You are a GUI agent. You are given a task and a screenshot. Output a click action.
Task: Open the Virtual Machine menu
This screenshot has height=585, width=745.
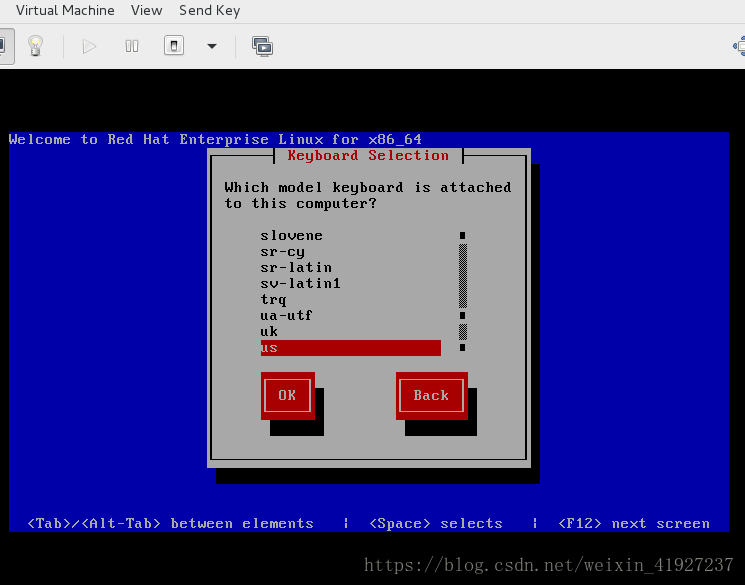(65, 10)
